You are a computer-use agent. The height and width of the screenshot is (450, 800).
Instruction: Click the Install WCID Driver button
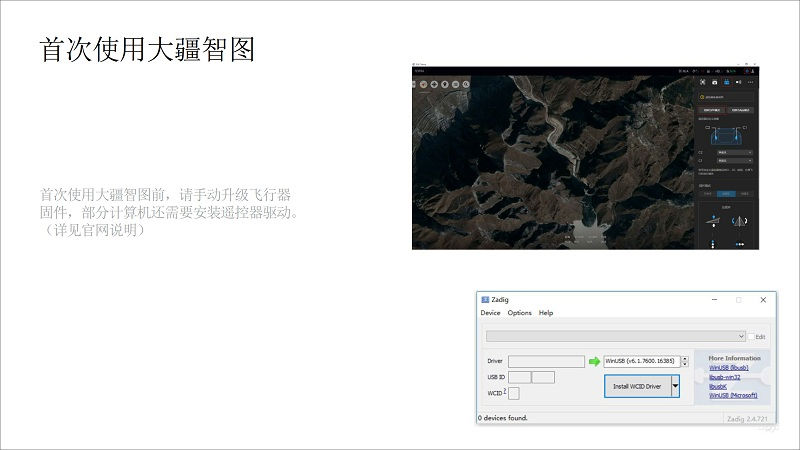[x=638, y=386]
